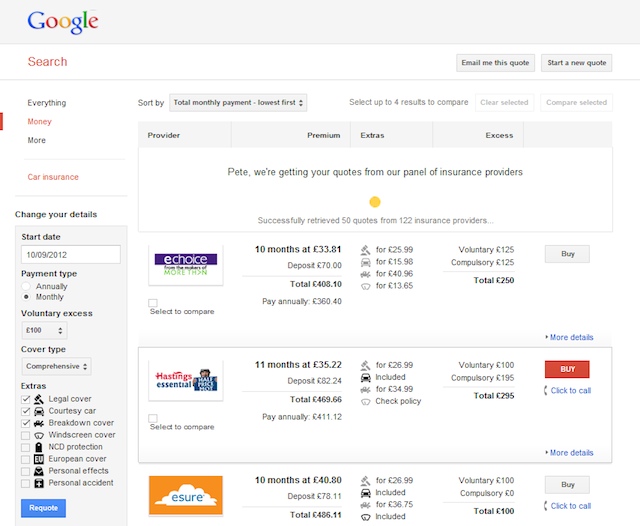Click the Legal cover gavel icon in Extras
The width and height of the screenshot is (640, 526).
[39, 399]
